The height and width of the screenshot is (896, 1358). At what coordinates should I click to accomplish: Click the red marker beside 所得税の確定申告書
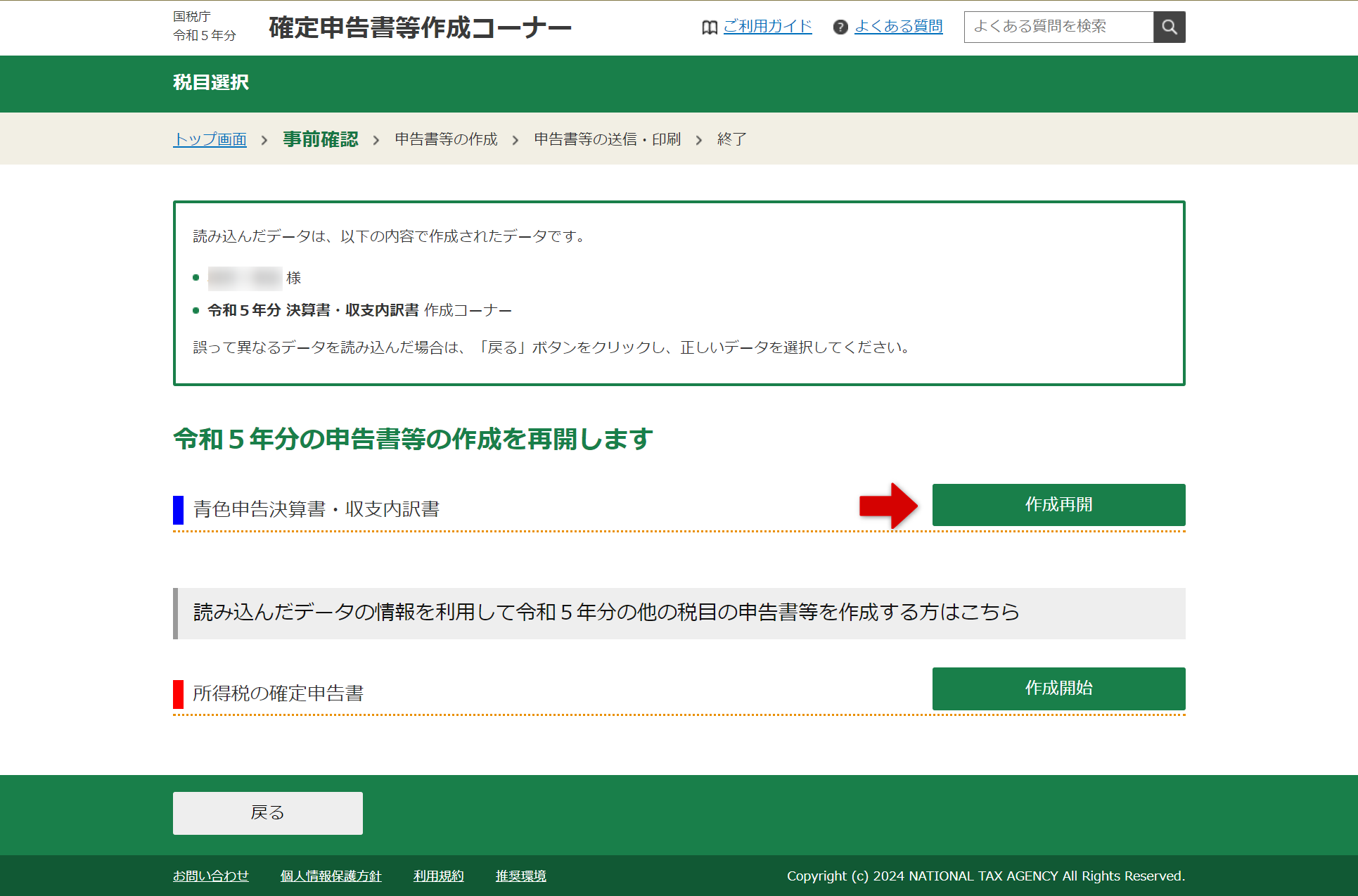178,693
